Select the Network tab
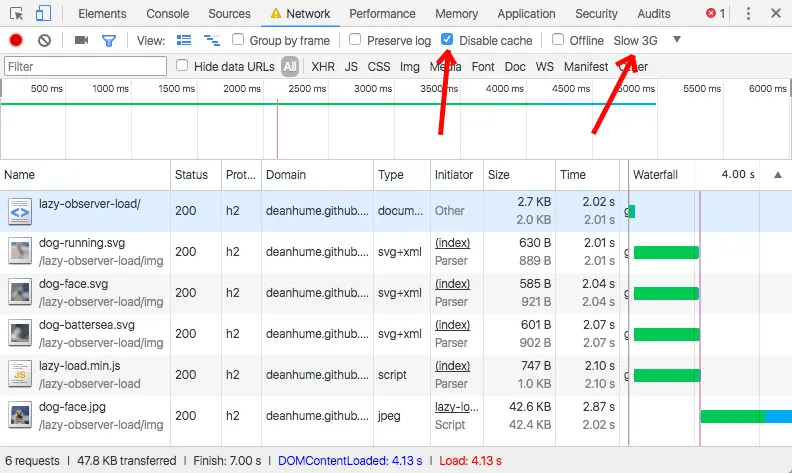 click(x=301, y=14)
